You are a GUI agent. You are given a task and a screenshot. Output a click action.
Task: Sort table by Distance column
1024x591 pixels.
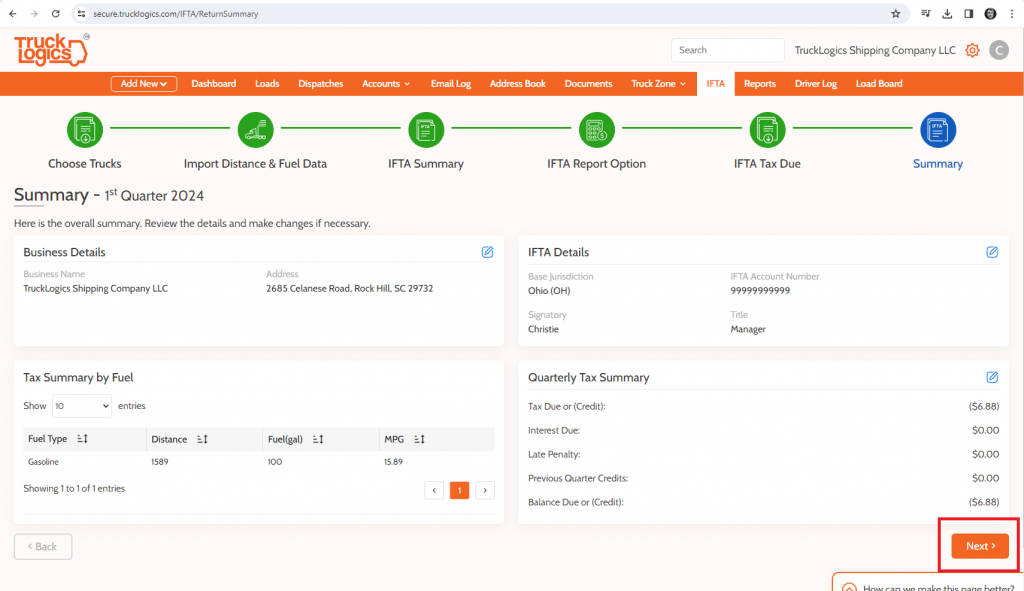click(202, 439)
